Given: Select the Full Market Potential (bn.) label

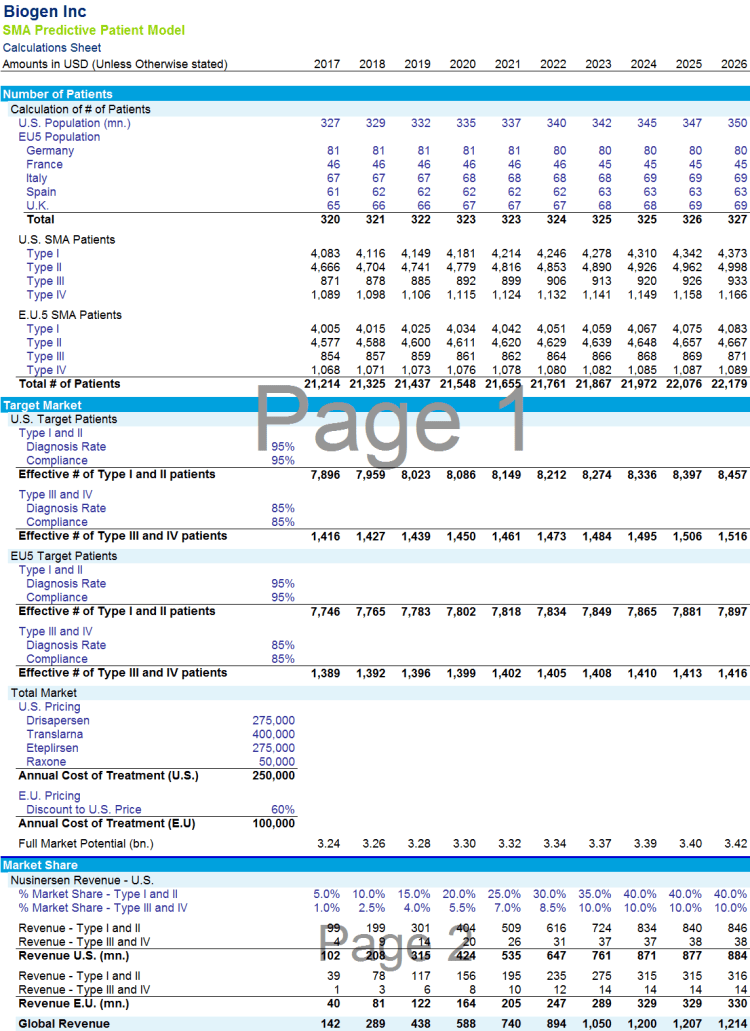Looking at the screenshot, I should click(x=86, y=844).
